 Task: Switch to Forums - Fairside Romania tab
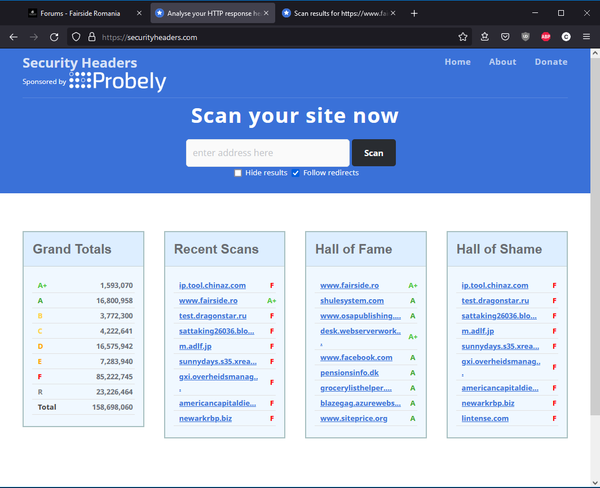80,13
